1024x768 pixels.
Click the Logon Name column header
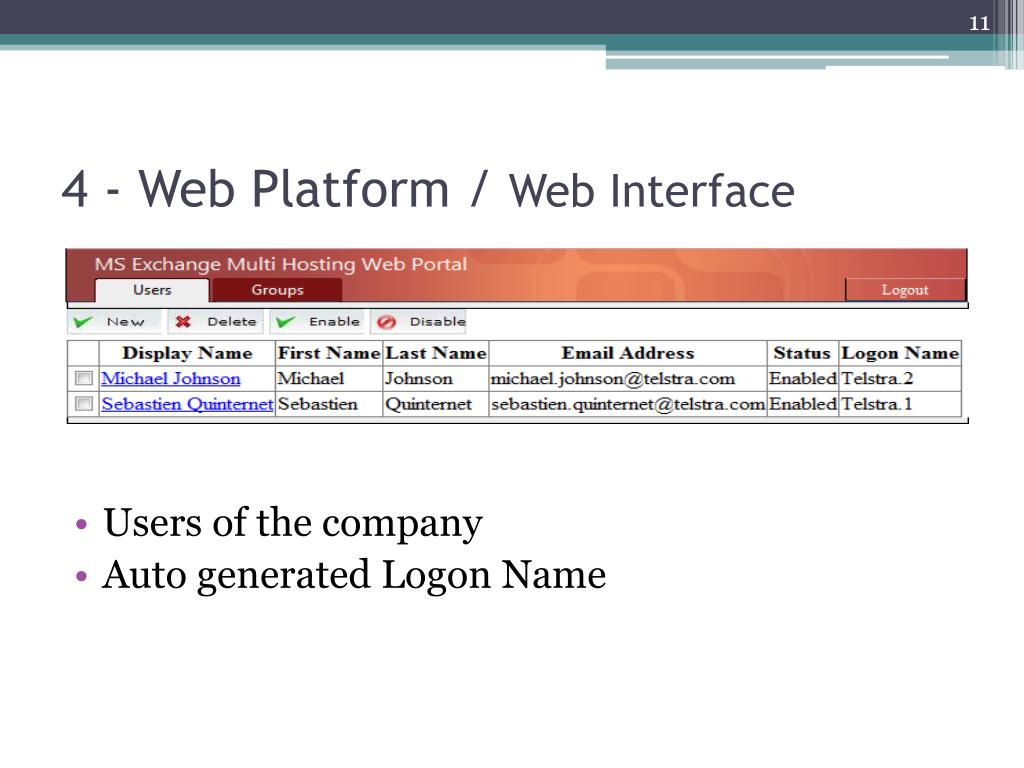click(900, 353)
